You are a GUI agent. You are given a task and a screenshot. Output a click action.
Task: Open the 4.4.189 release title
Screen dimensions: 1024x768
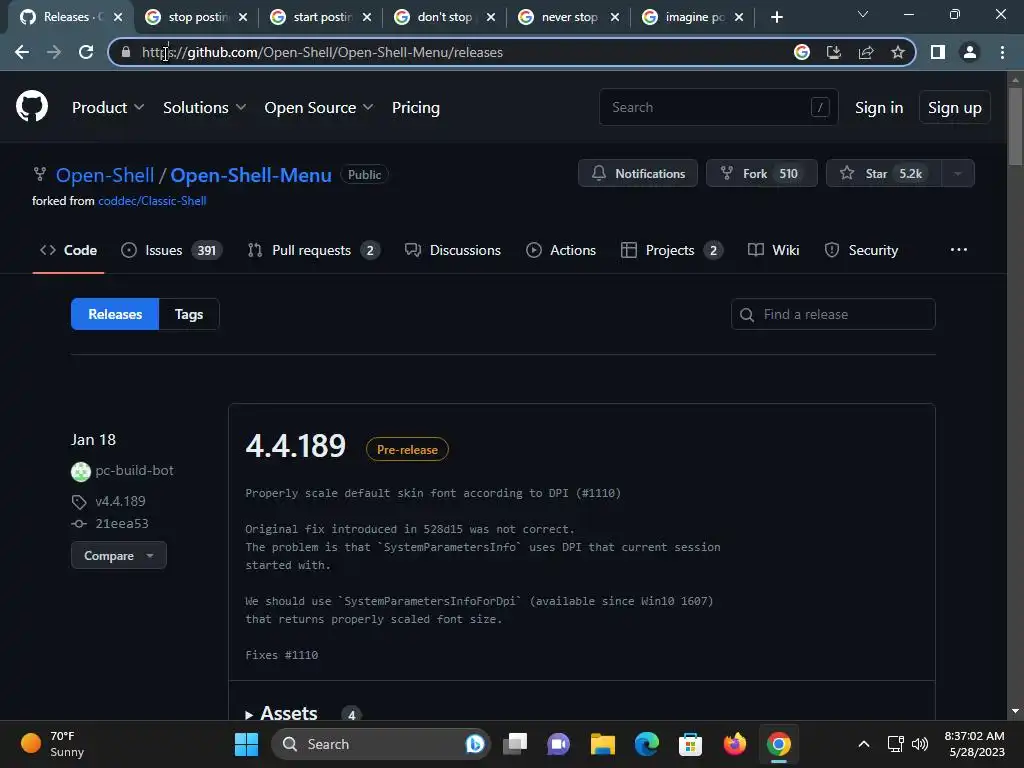tap(295, 446)
